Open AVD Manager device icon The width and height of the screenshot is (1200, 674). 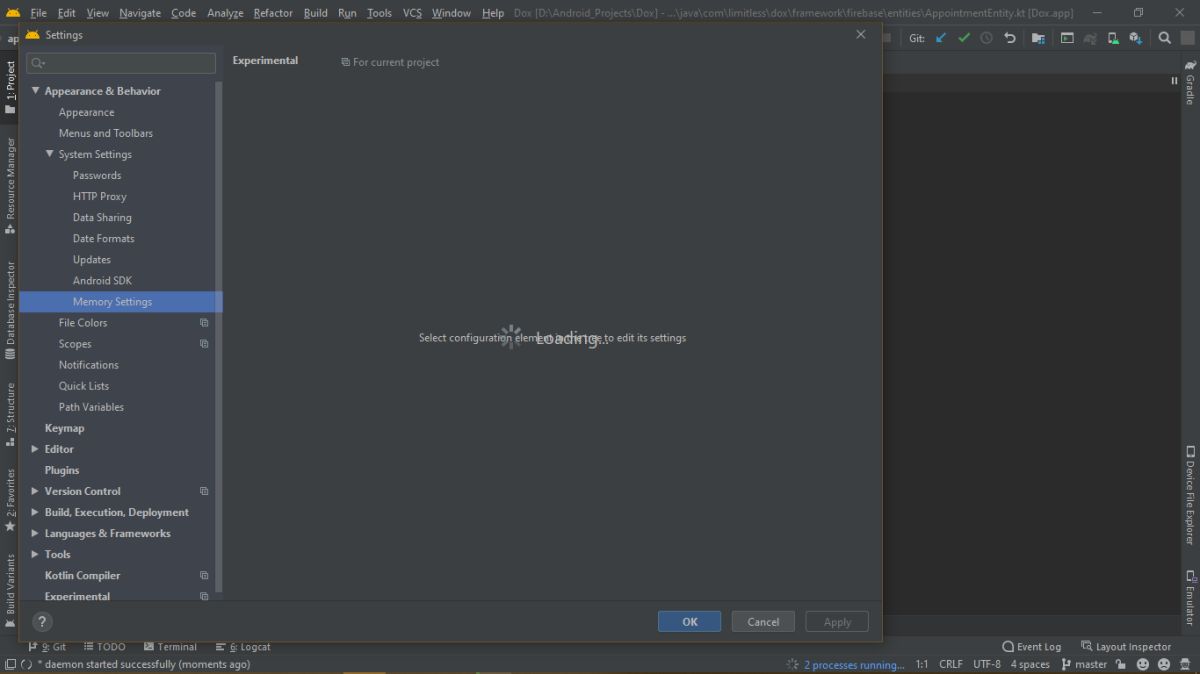(1113, 38)
